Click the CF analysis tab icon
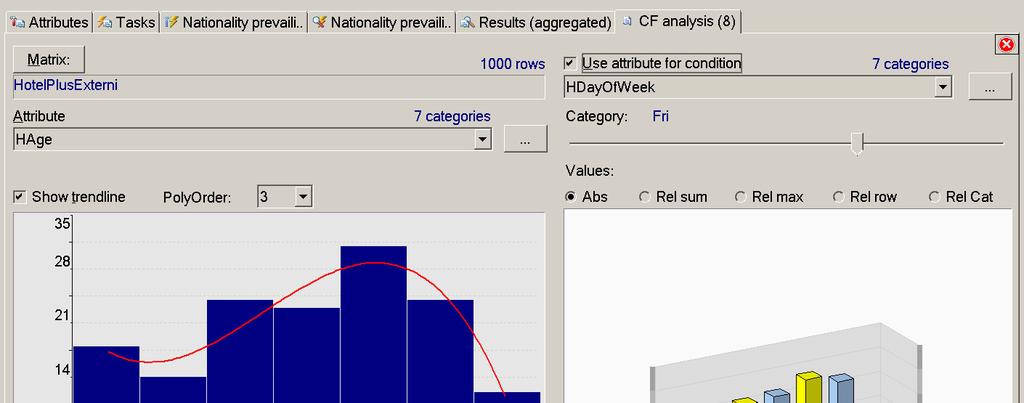 pyautogui.click(x=628, y=22)
